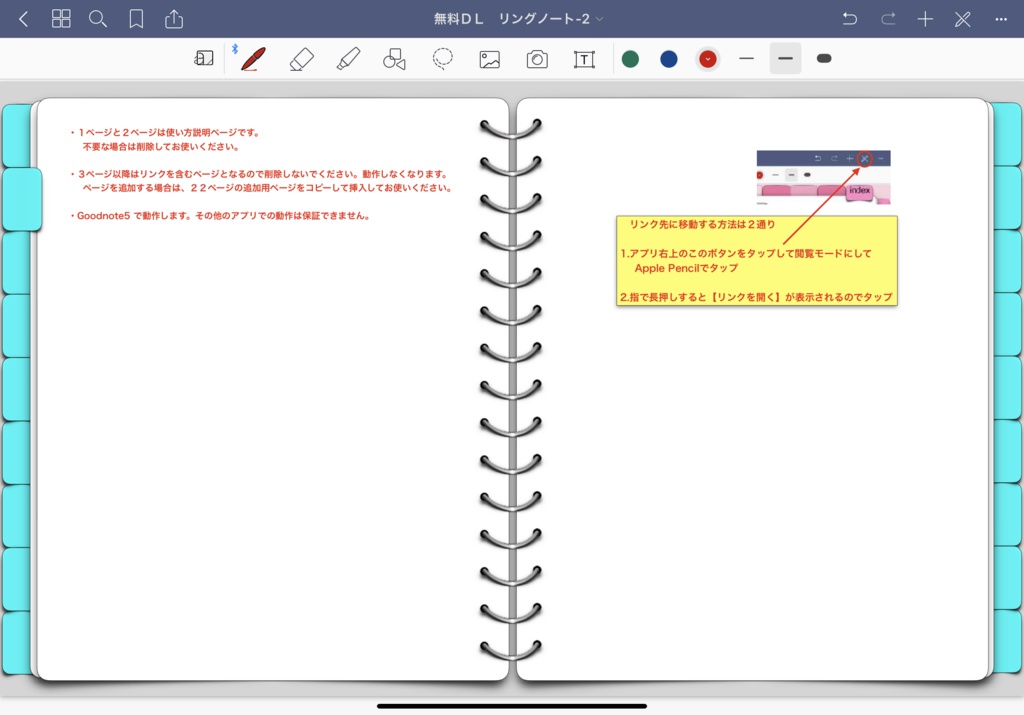1024x715 pixels.
Task: Choose the blue pen color
Action: (669, 59)
